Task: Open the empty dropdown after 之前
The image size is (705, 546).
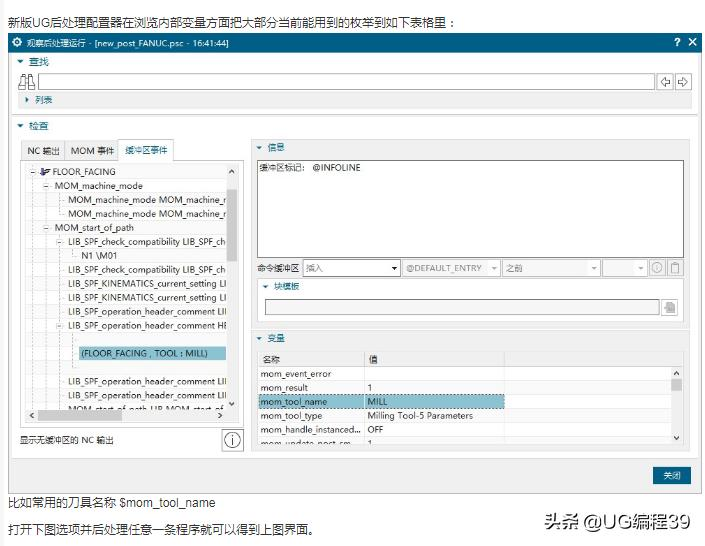Action: click(625, 268)
